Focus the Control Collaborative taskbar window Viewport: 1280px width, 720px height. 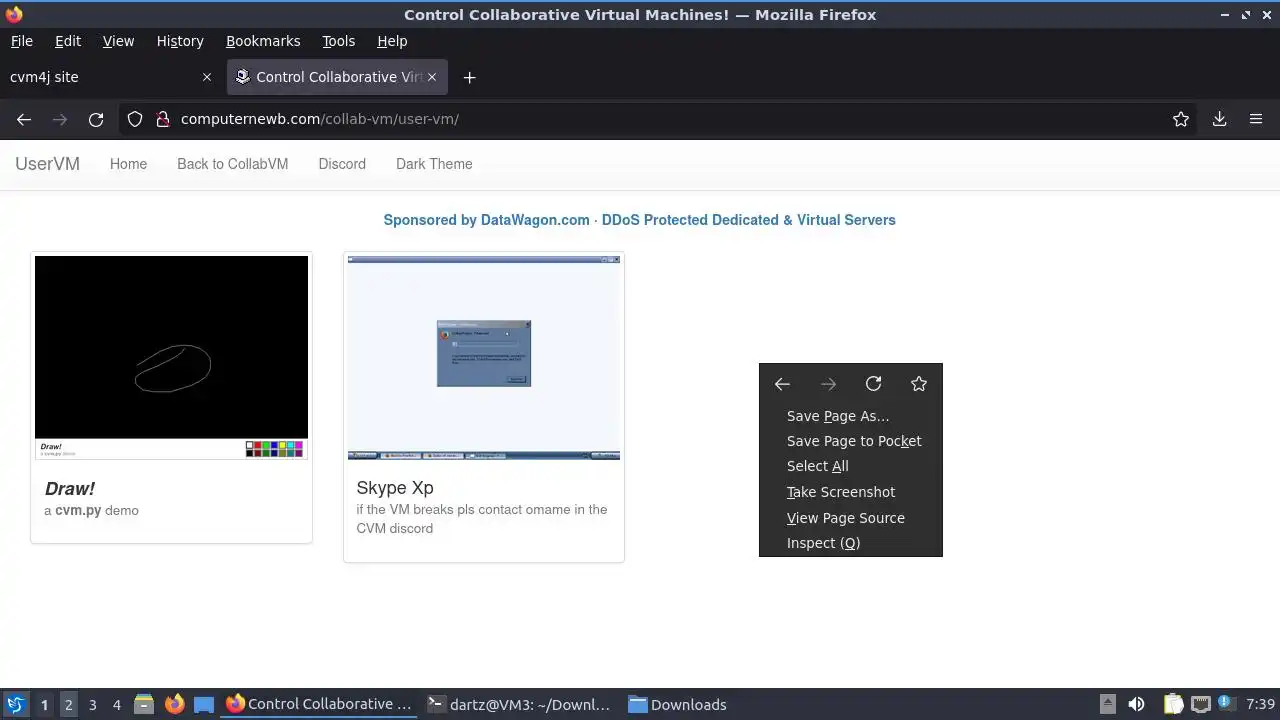pos(319,704)
